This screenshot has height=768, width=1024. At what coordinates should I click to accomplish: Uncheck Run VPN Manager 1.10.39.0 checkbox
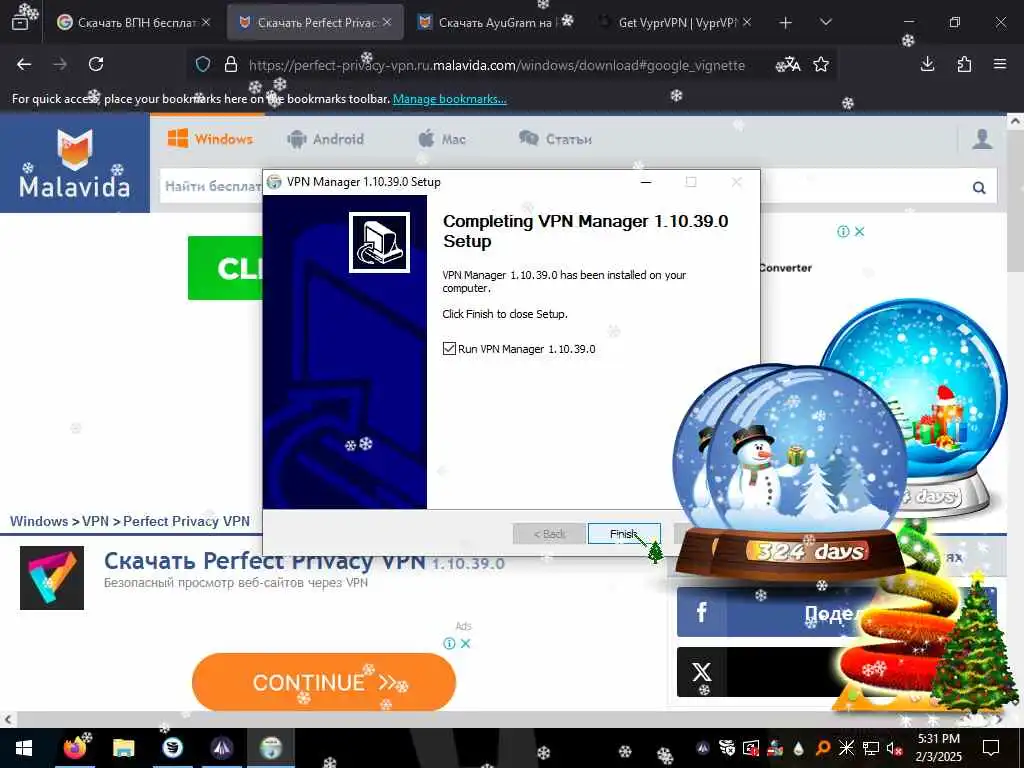pyautogui.click(x=449, y=349)
